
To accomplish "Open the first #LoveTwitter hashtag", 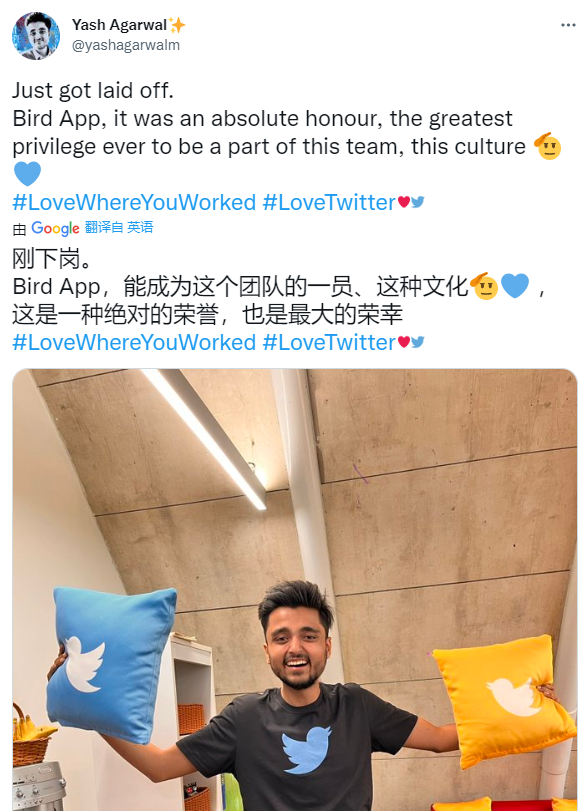I will pyautogui.click(x=329, y=202).
